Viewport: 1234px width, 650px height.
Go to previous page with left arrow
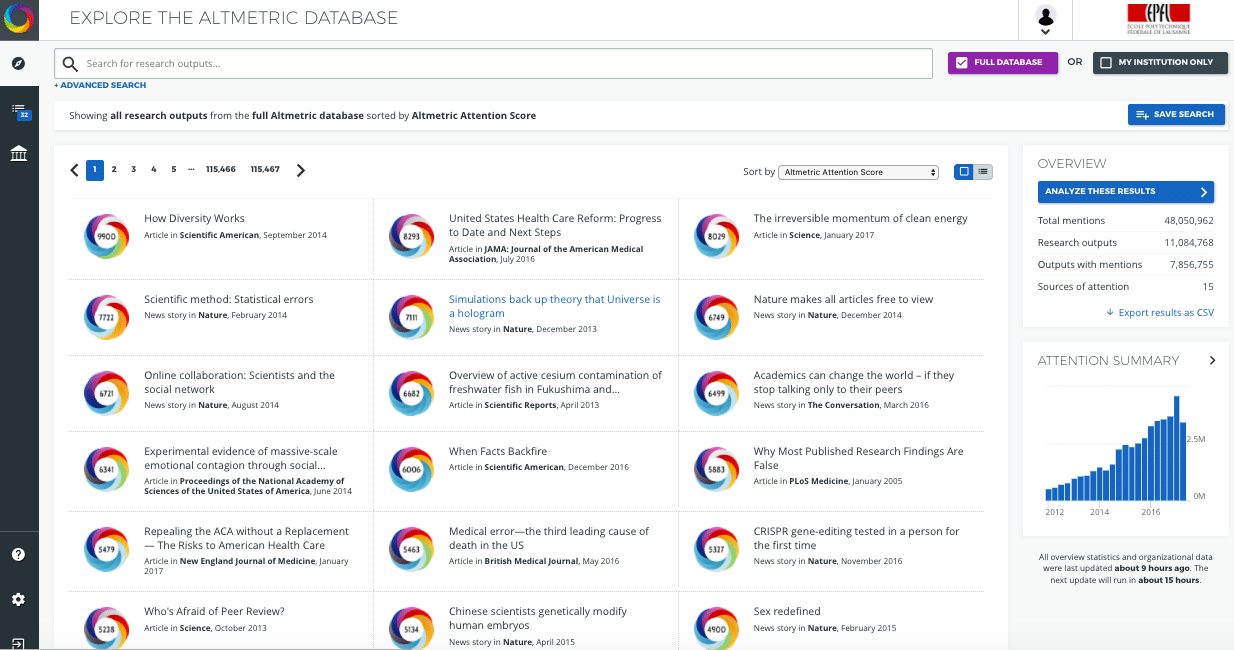[74, 170]
